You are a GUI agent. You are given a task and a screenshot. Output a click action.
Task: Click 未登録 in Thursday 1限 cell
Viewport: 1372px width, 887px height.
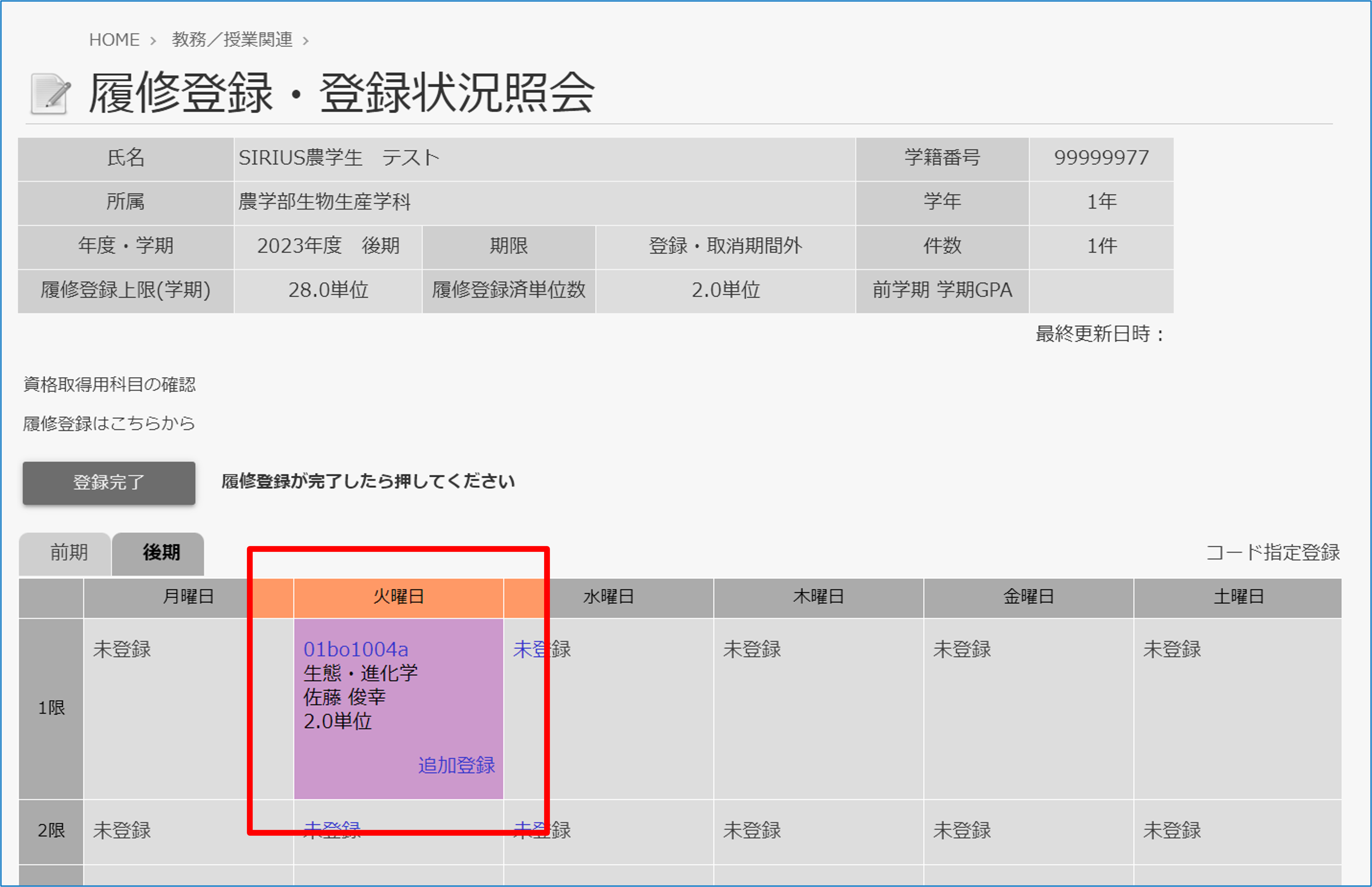(751, 649)
